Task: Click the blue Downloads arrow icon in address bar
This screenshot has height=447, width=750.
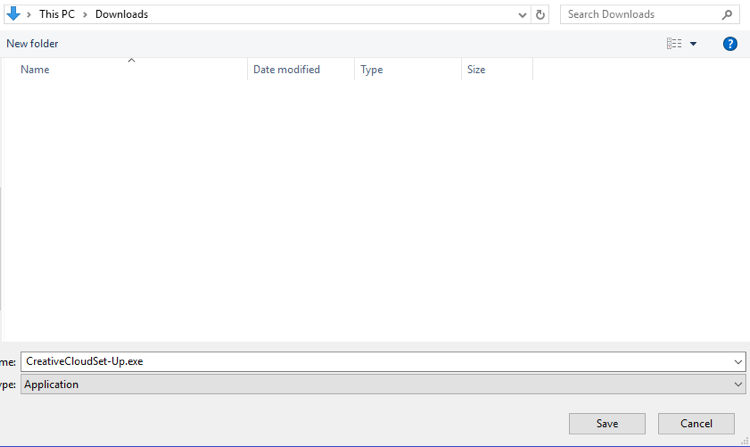Action: (13, 14)
